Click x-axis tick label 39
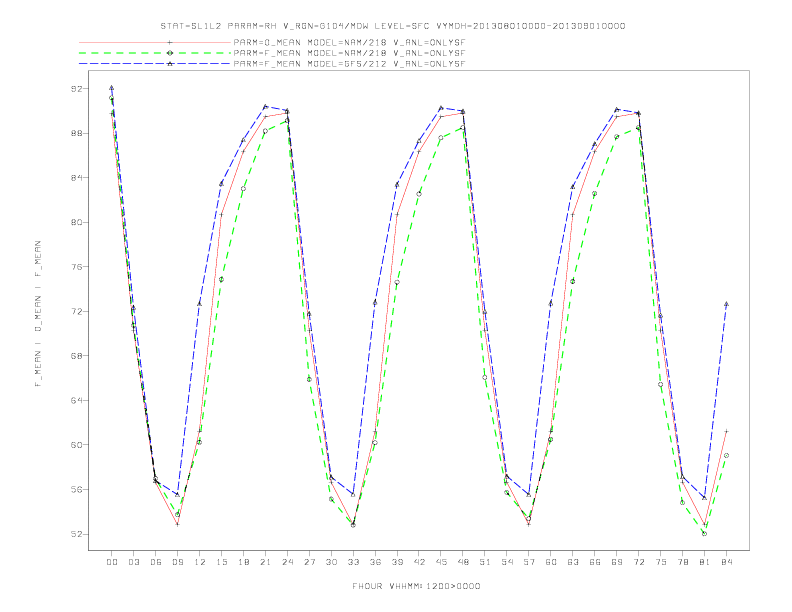This screenshot has width=792, height=612. click(x=397, y=562)
